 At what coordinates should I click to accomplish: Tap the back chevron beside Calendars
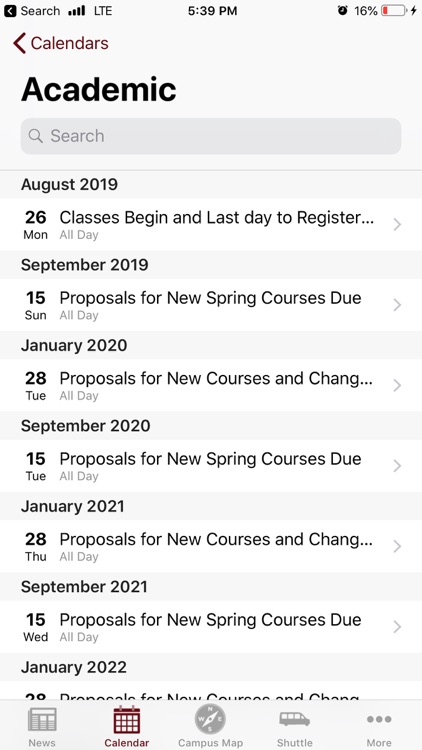(x=19, y=43)
